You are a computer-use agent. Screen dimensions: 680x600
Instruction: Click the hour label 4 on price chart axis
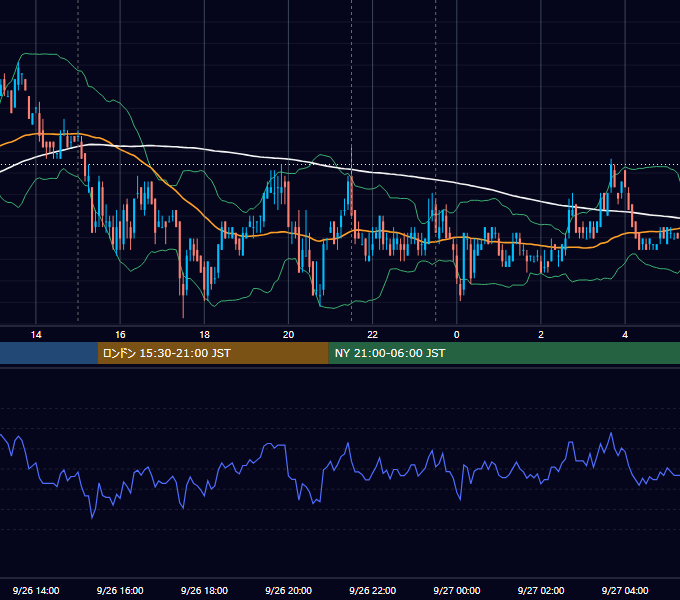point(625,335)
